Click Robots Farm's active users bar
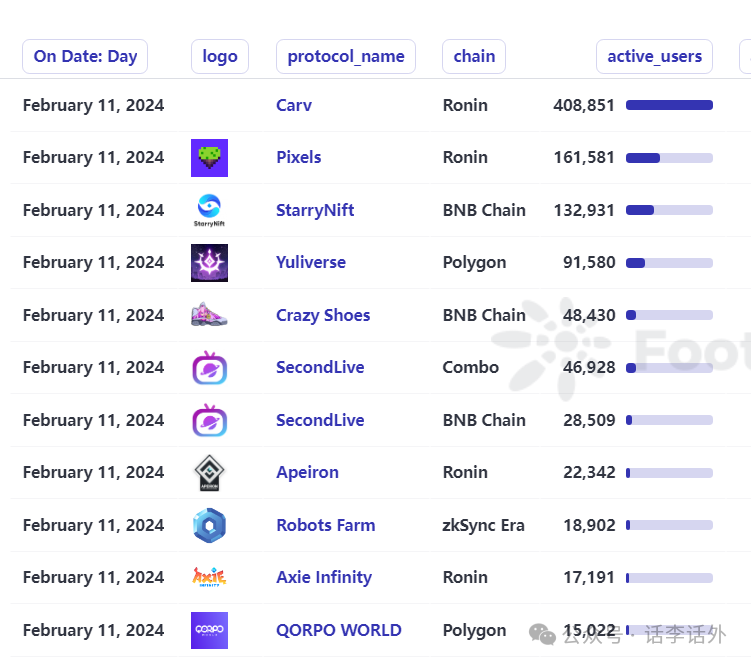 (669, 525)
